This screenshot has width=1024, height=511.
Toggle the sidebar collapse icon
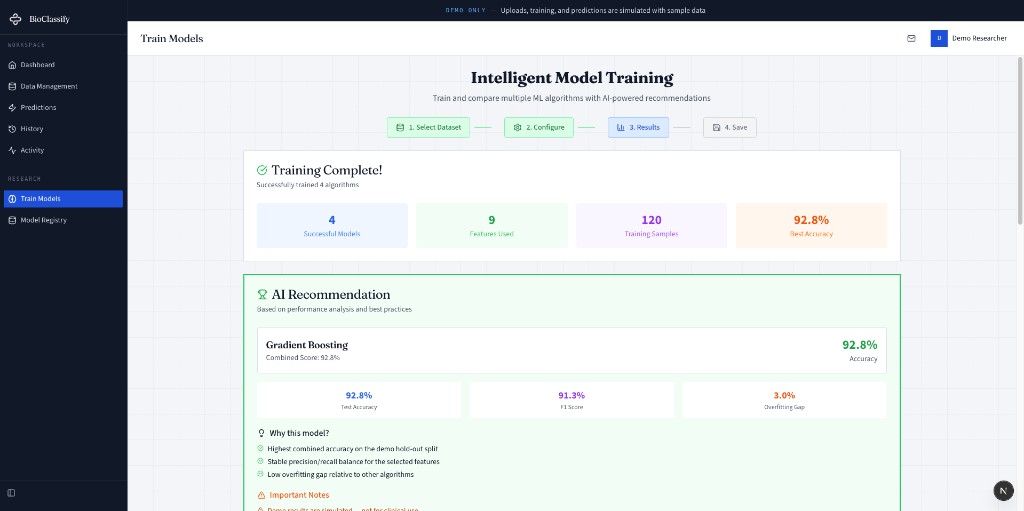point(11,493)
